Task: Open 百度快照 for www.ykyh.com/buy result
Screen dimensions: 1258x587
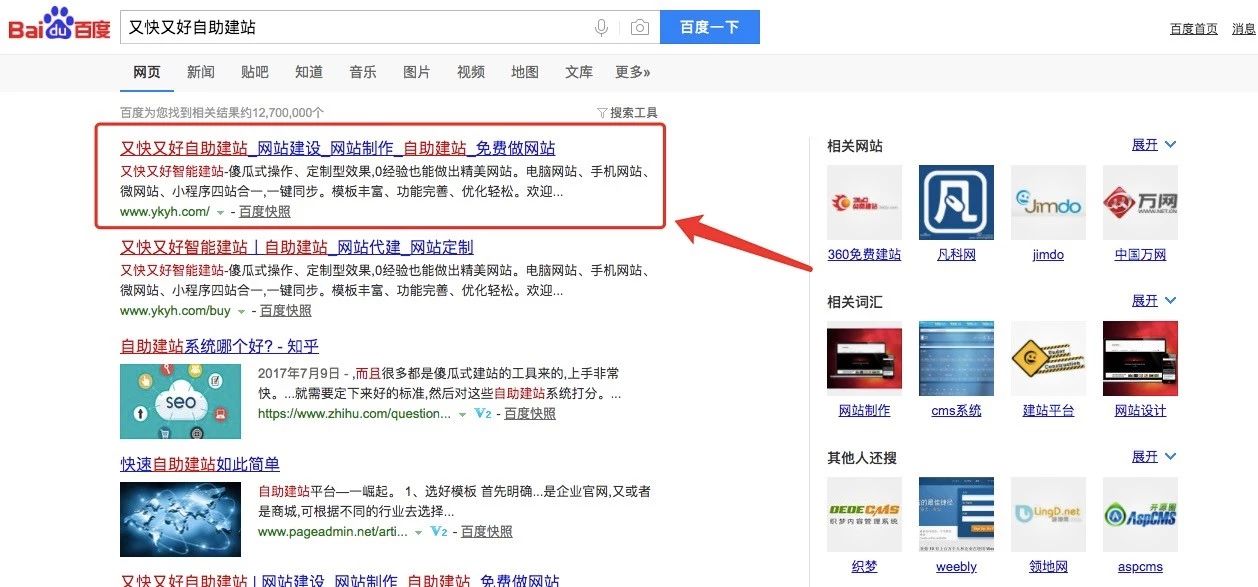Action: [286, 311]
